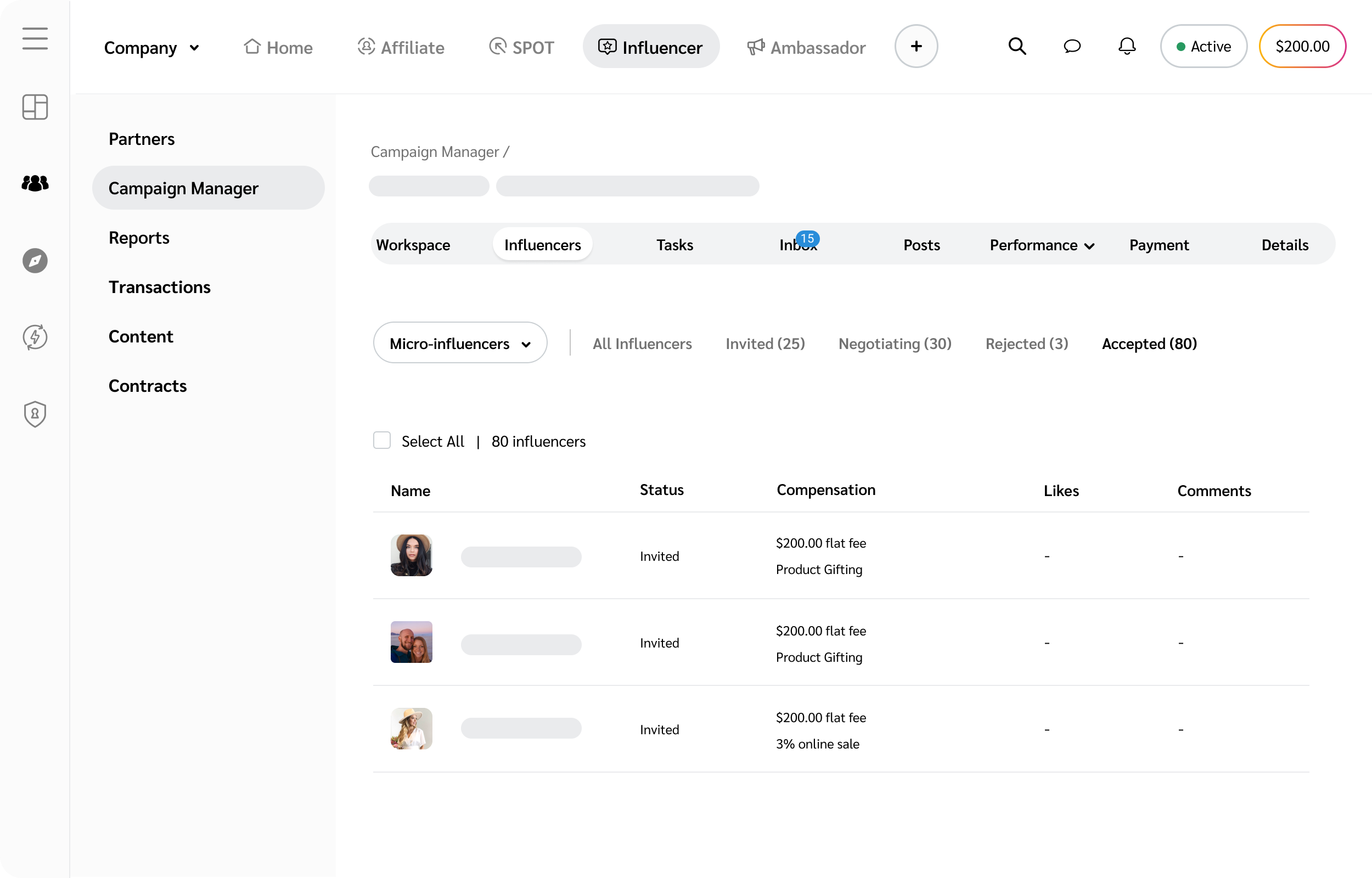Open the compass discover icon
1372x878 pixels.
[35, 261]
